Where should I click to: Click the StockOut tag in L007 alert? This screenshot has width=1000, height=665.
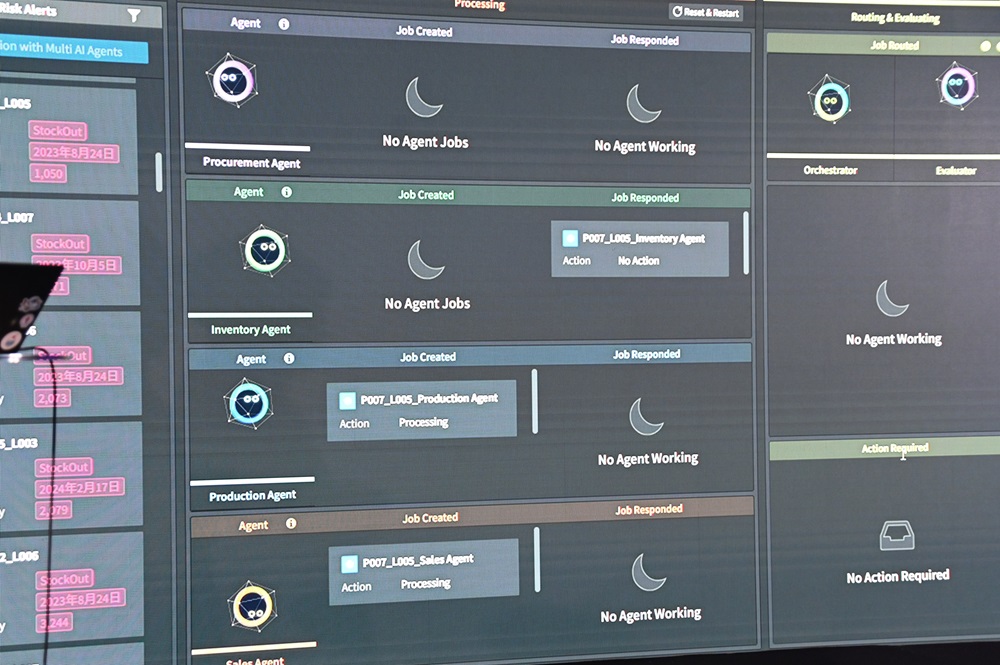click(61, 244)
